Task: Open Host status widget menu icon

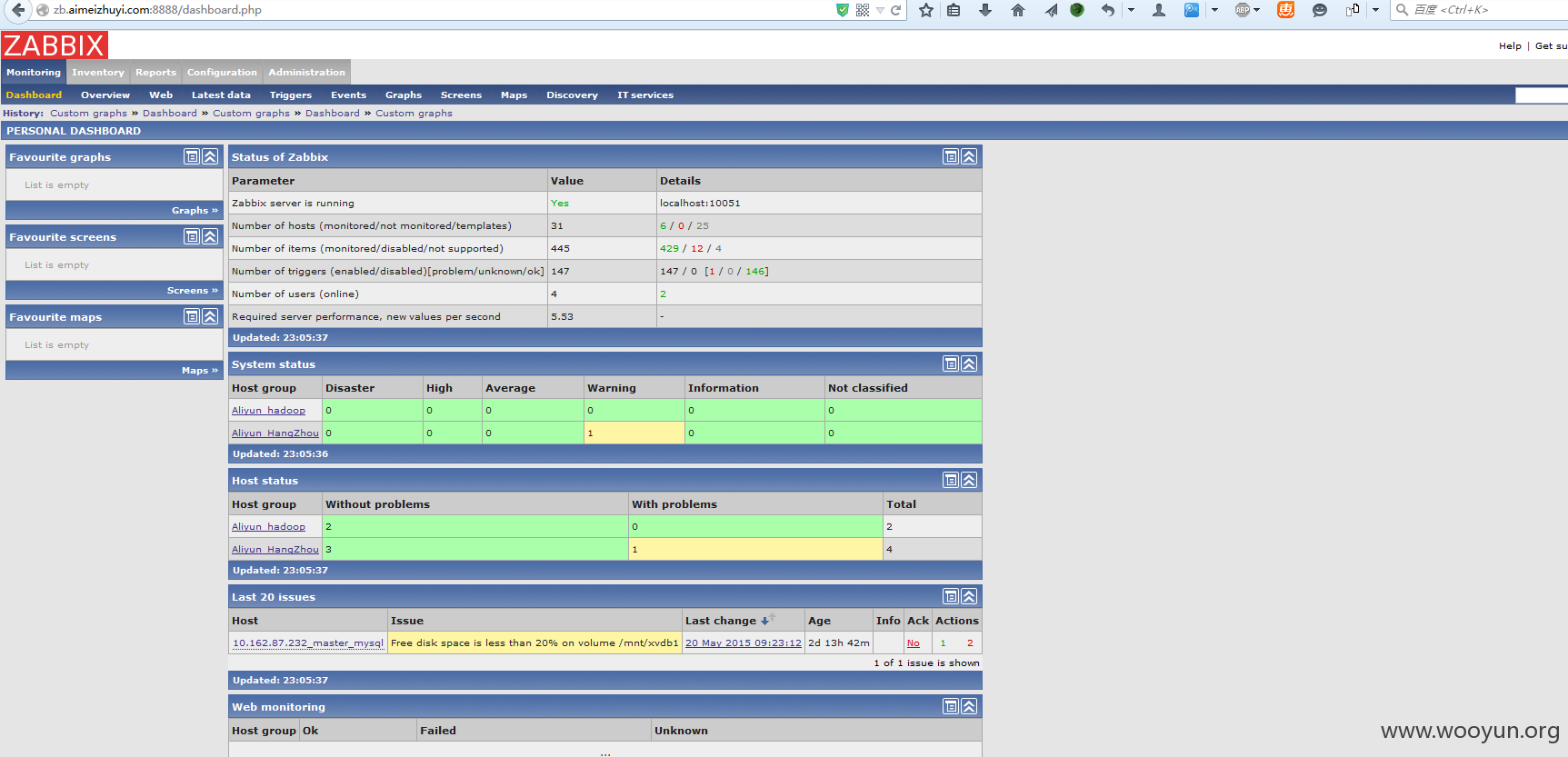Action: (951, 480)
